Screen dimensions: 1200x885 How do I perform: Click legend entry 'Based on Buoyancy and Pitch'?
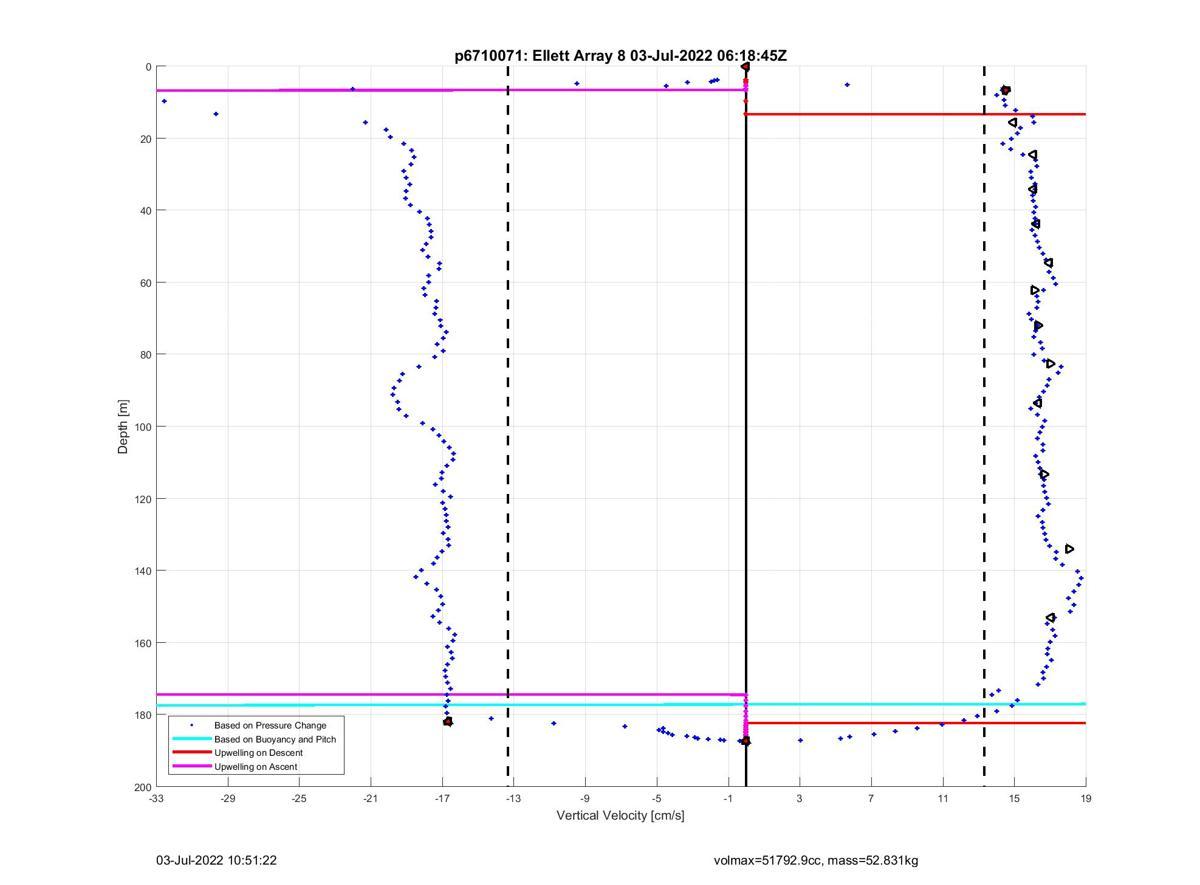pyautogui.click(x=275, y=739)
